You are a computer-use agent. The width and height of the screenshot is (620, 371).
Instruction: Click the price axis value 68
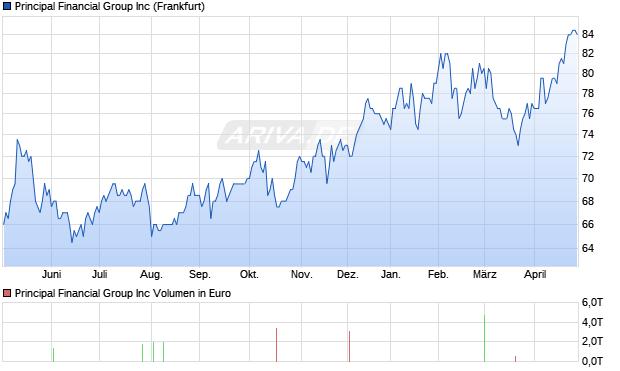pyautogui.click(x=588, y=201)
